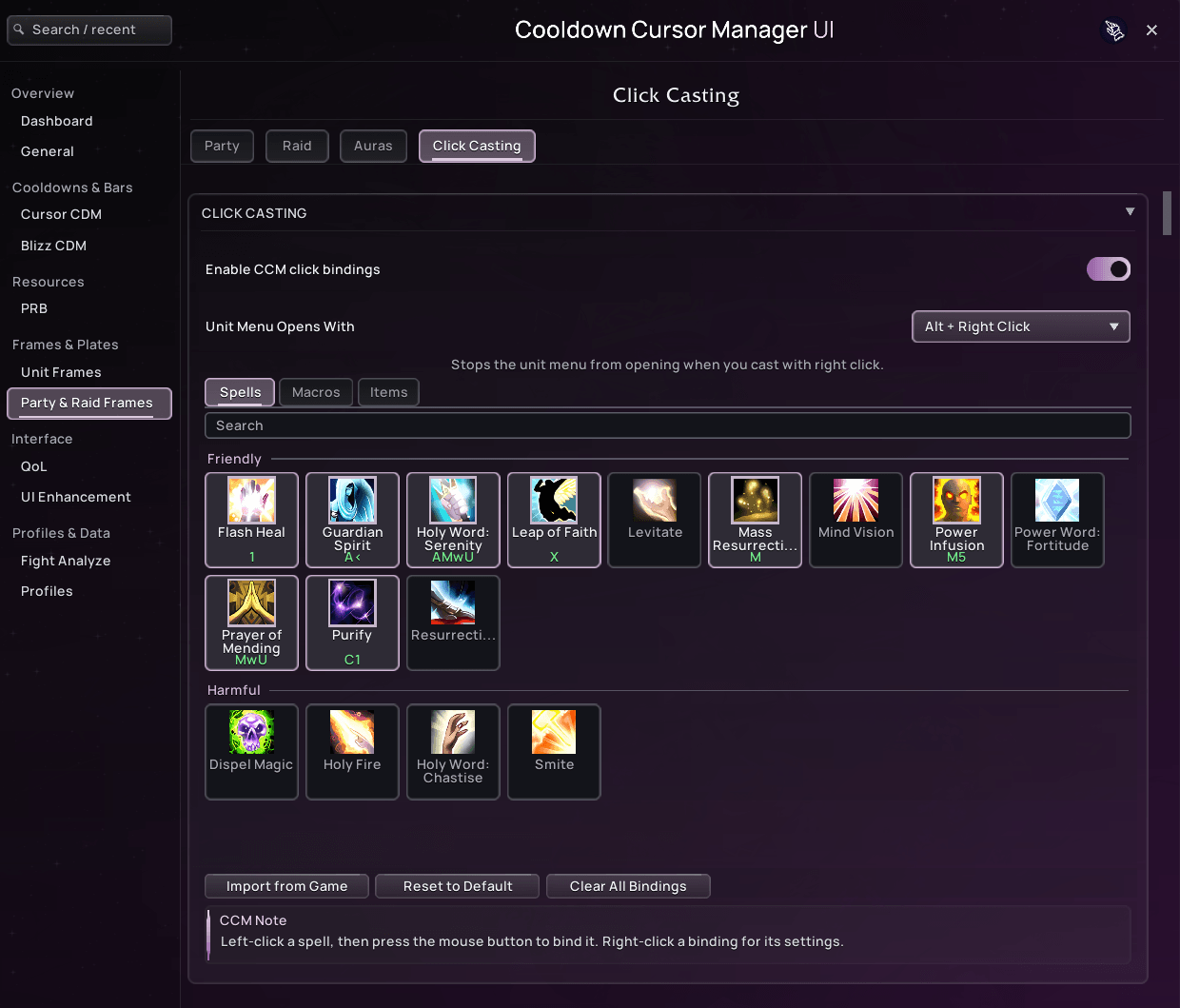Select the Dispel Magic harmful spell

(251, 752)
